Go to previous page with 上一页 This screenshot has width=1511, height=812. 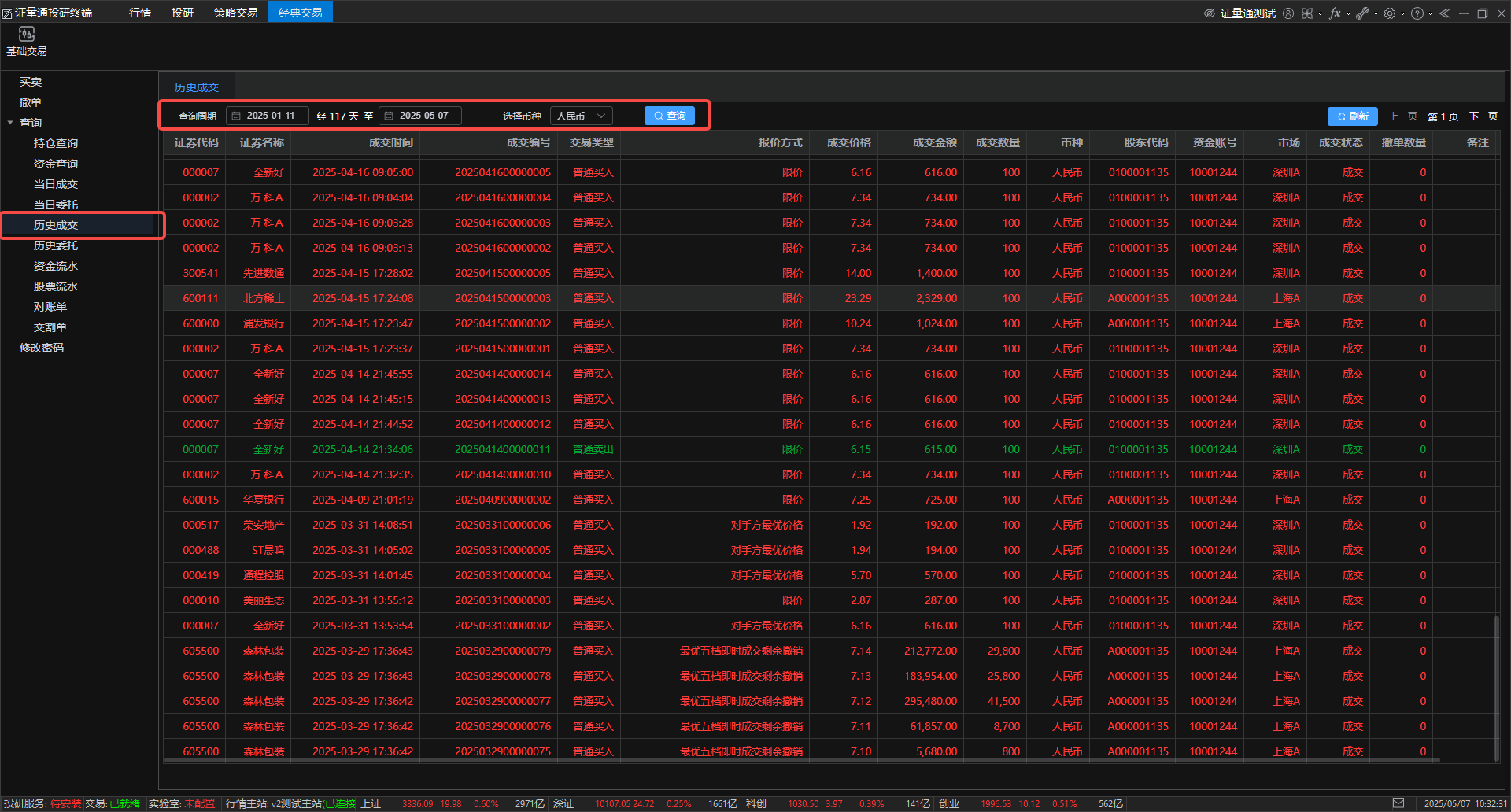[1402, 116]
